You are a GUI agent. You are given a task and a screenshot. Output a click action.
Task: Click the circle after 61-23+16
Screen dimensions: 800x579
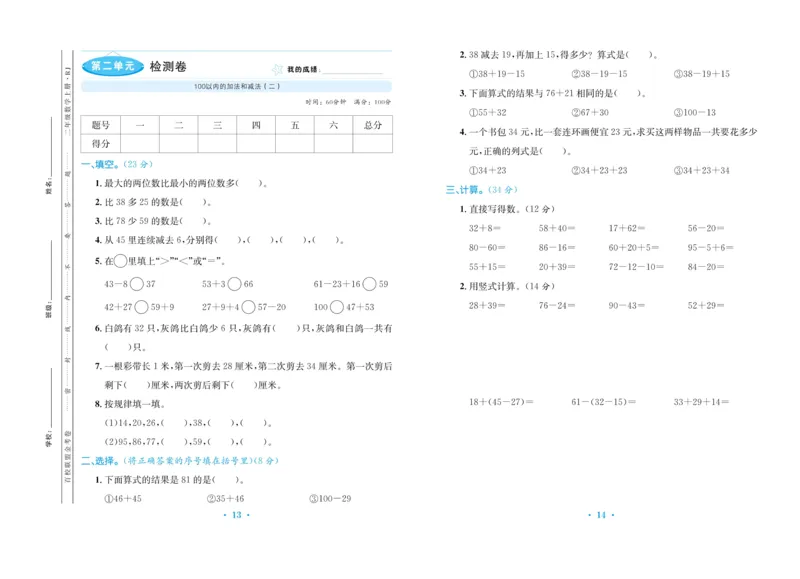pyautogui.click(x=368, y=284)
